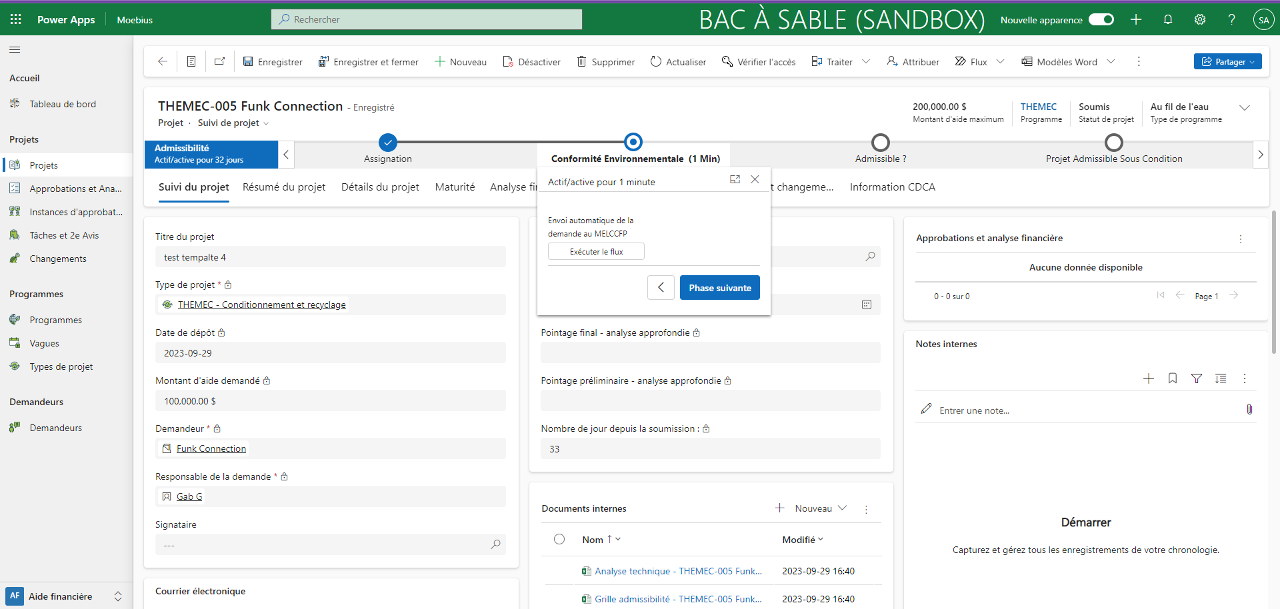Collapse the left navigation hamburger menu
The image size is (1280, 609).
pos(15,50)
